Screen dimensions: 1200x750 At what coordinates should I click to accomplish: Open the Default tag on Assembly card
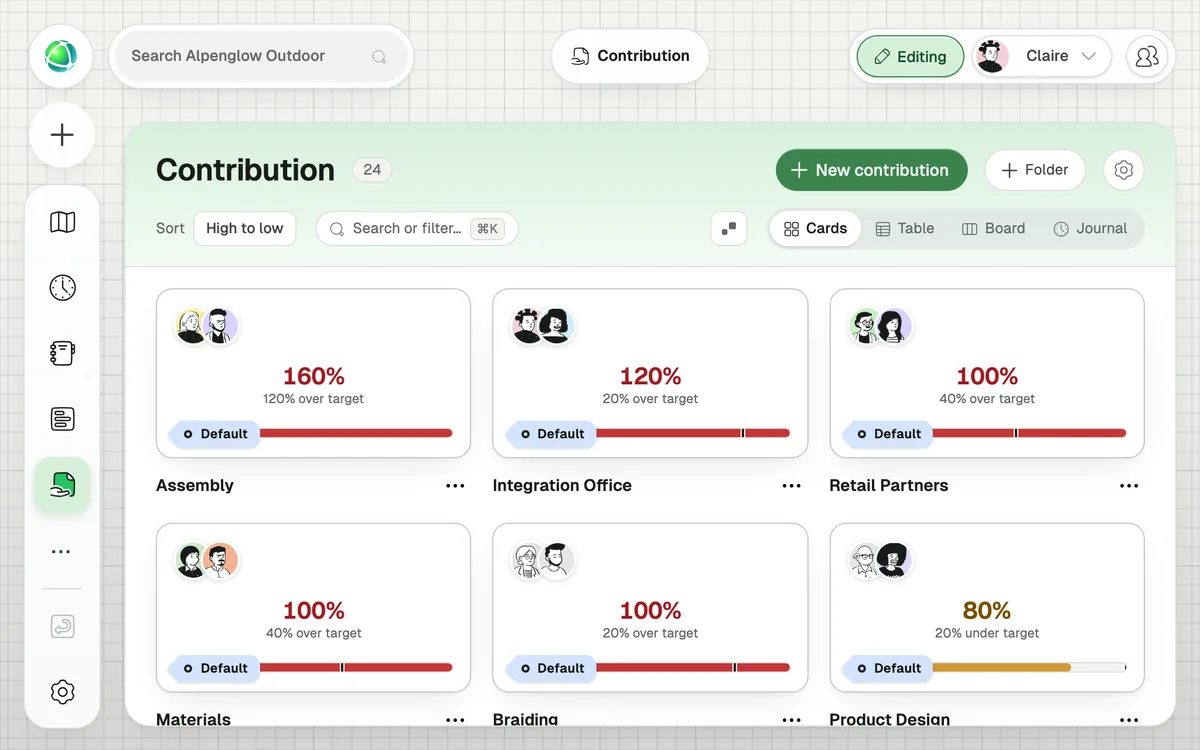pyautogui.click(x=214, y=434)
